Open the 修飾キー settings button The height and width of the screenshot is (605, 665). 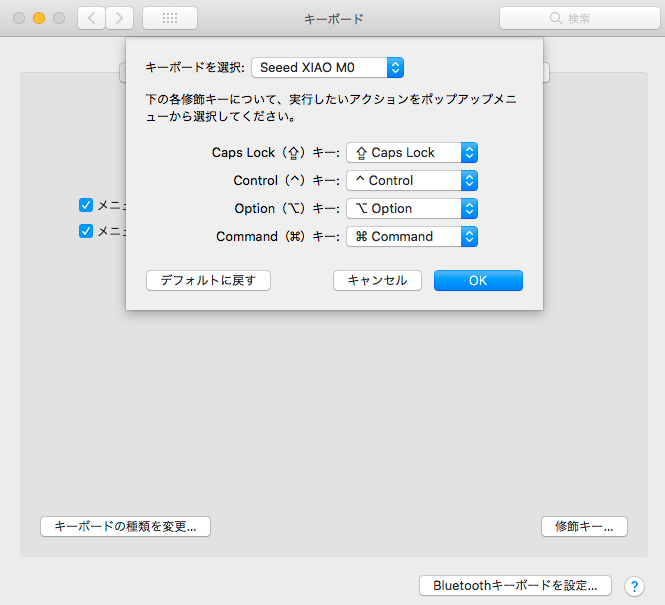584,526
